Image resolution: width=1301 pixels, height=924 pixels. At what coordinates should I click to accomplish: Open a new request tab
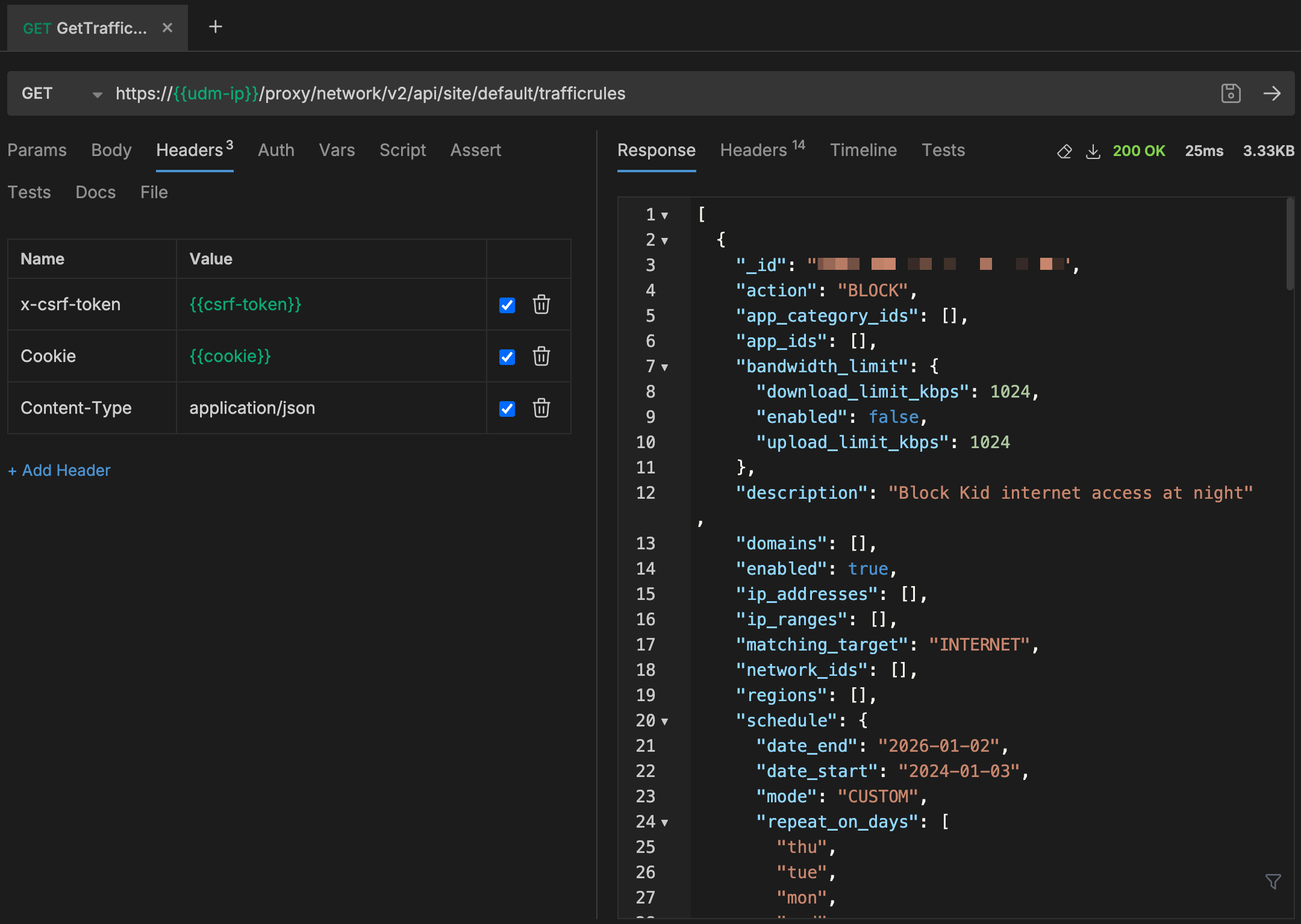click(215, 27)
